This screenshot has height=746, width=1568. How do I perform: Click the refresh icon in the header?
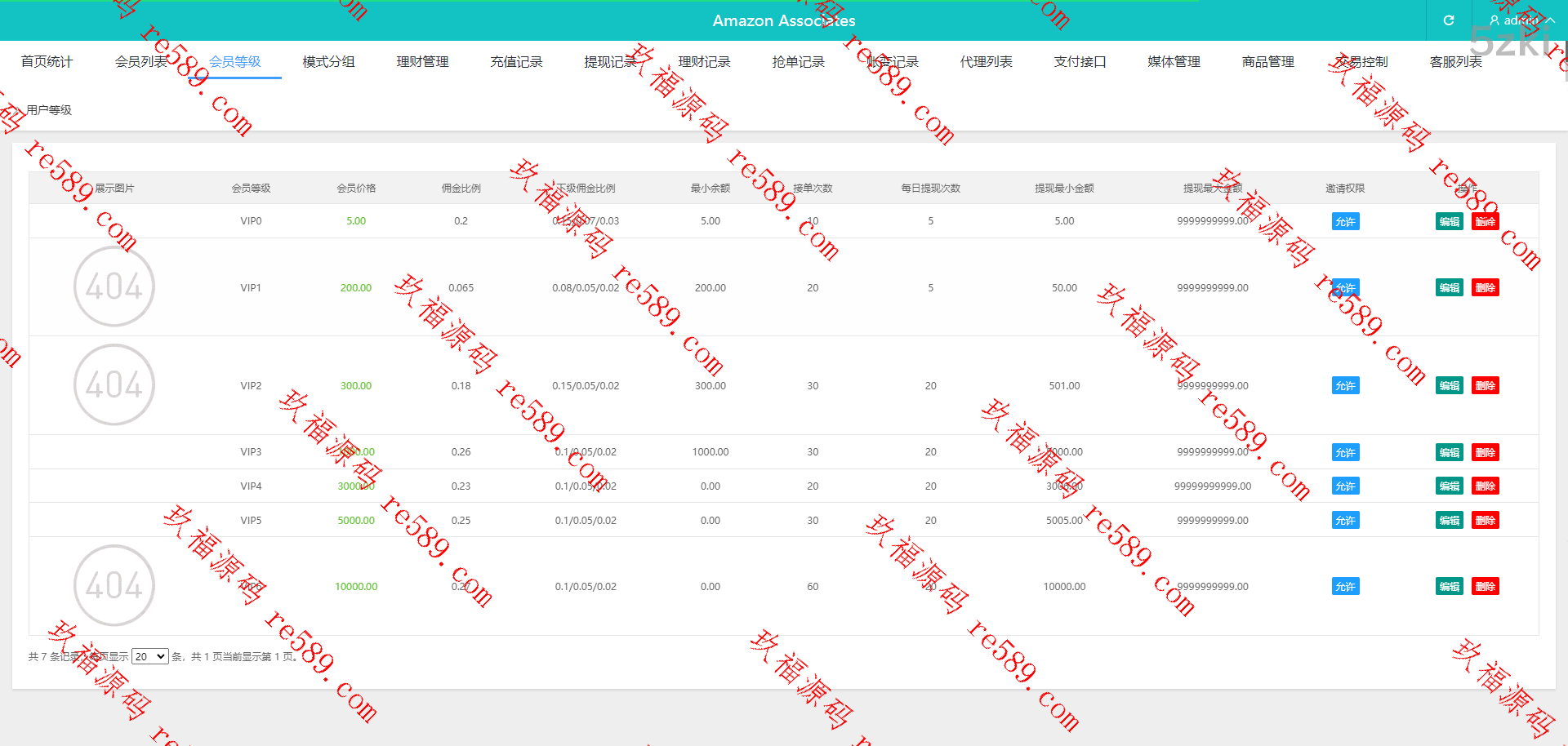coord(1449,20)
